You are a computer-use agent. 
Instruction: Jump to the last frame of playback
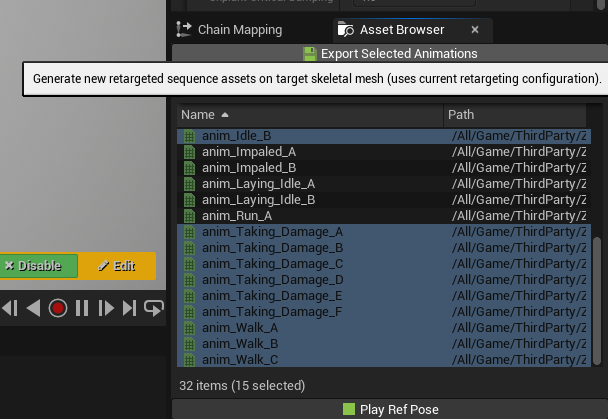tap(130, 309)
